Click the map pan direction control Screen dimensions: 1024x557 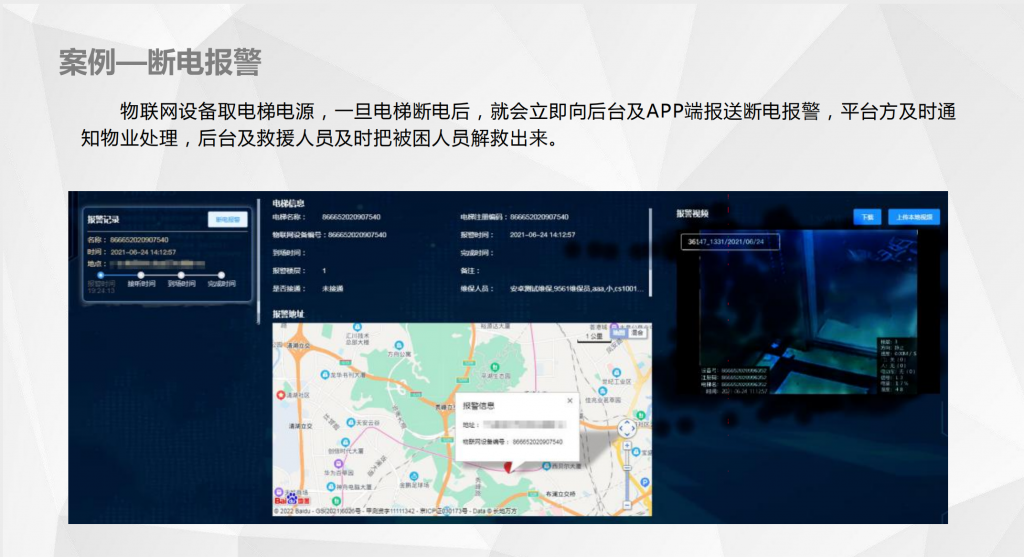coord(627,428)
